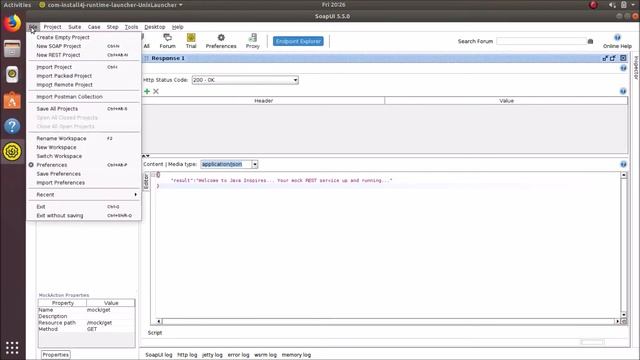Choose Create Empty Project

pos(63,37)
